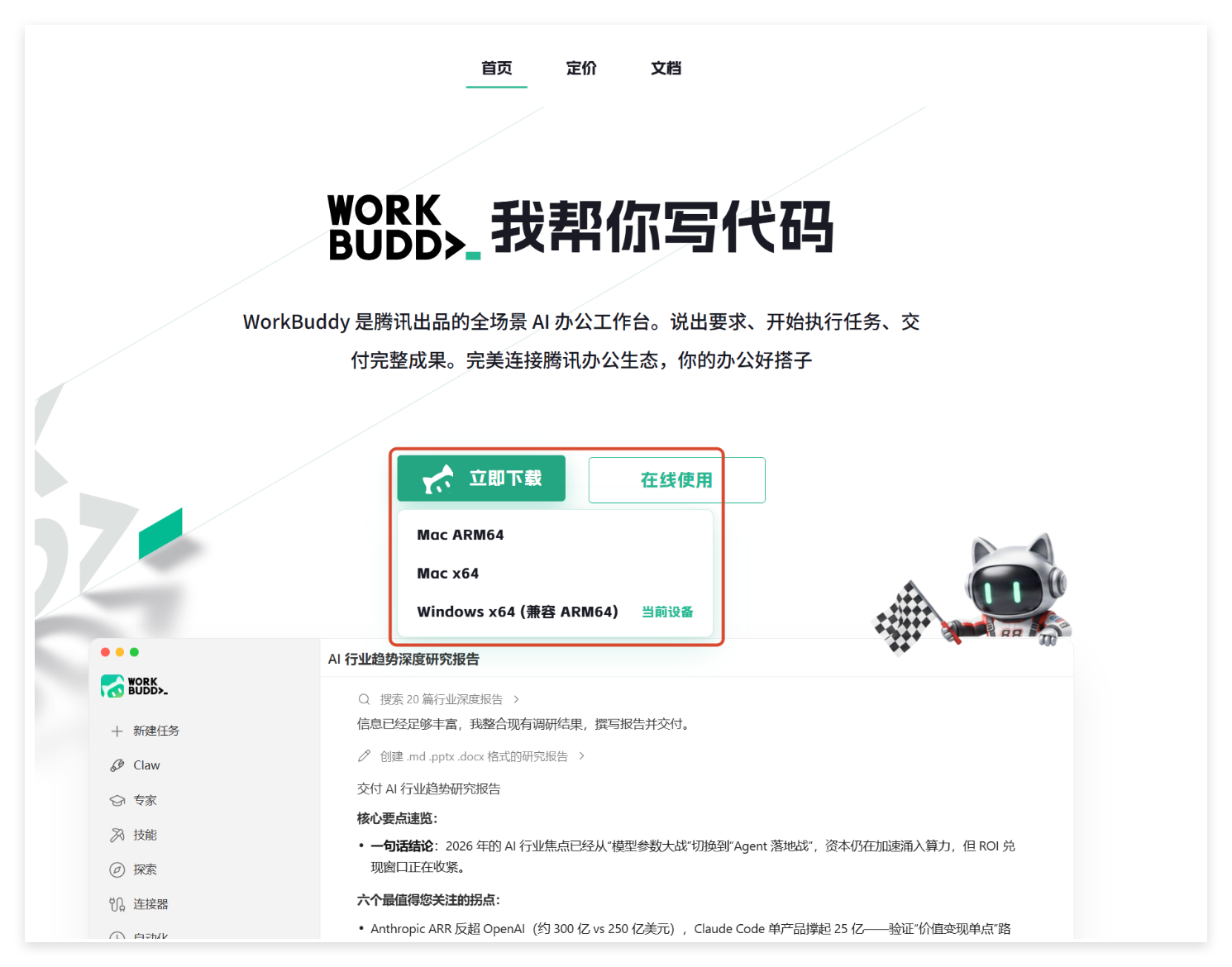Click the green maximize window dot
Image resolution: width=1232 pixels, height=967 pixels.
pyautogui.click(x=134, y=652)
